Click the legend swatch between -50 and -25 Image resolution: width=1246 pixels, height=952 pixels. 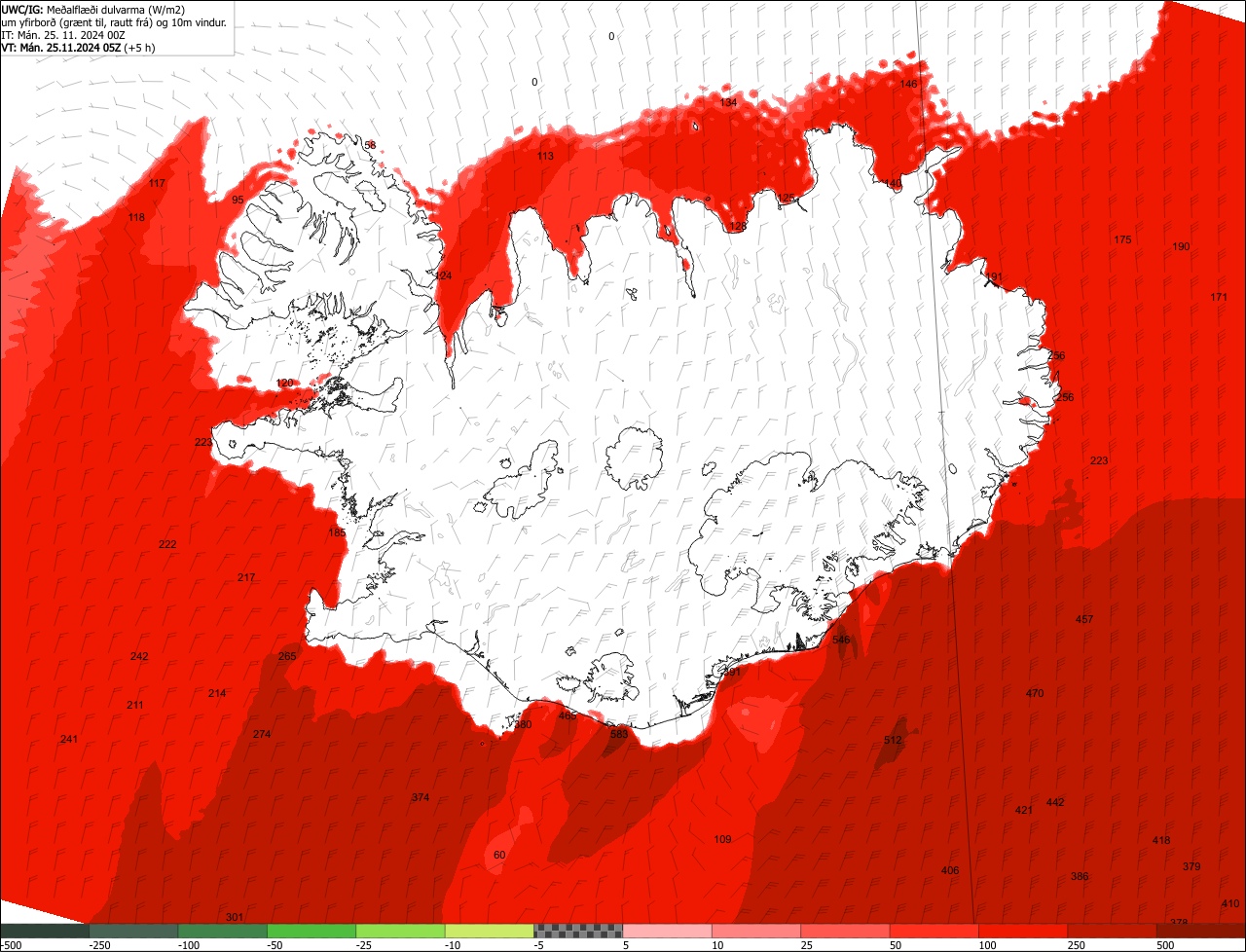click(311, 931)
